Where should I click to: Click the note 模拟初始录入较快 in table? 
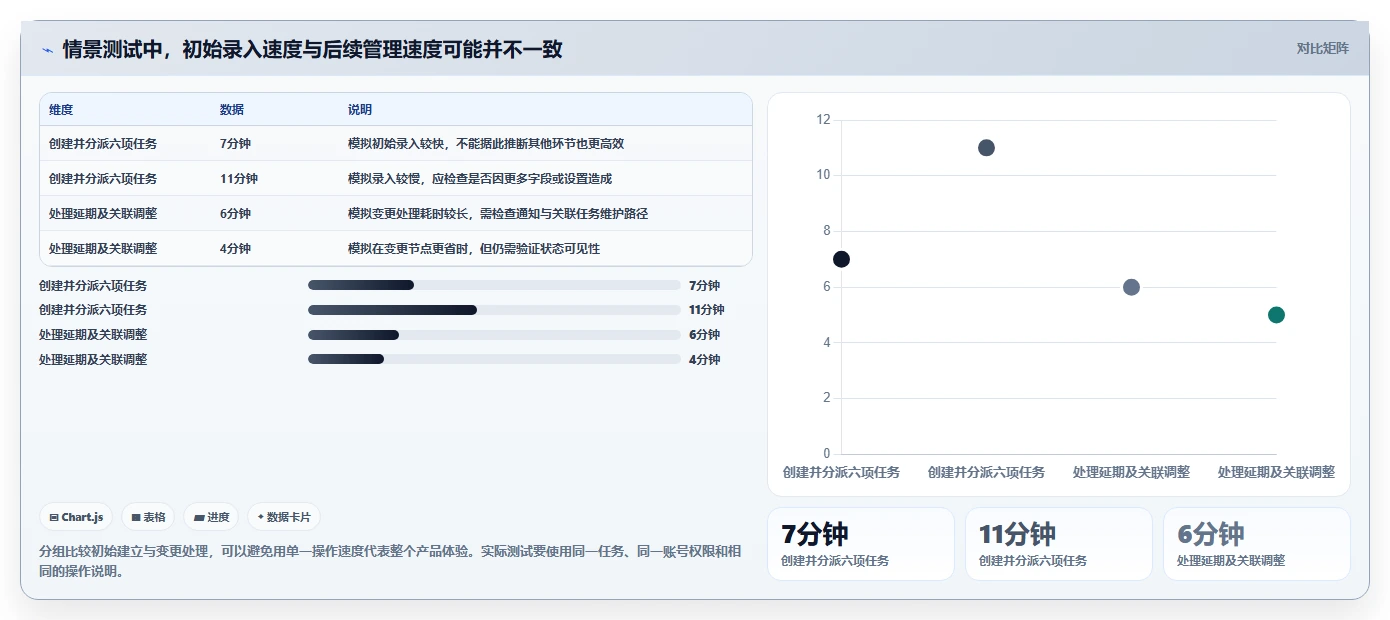[x=486, y=143]
